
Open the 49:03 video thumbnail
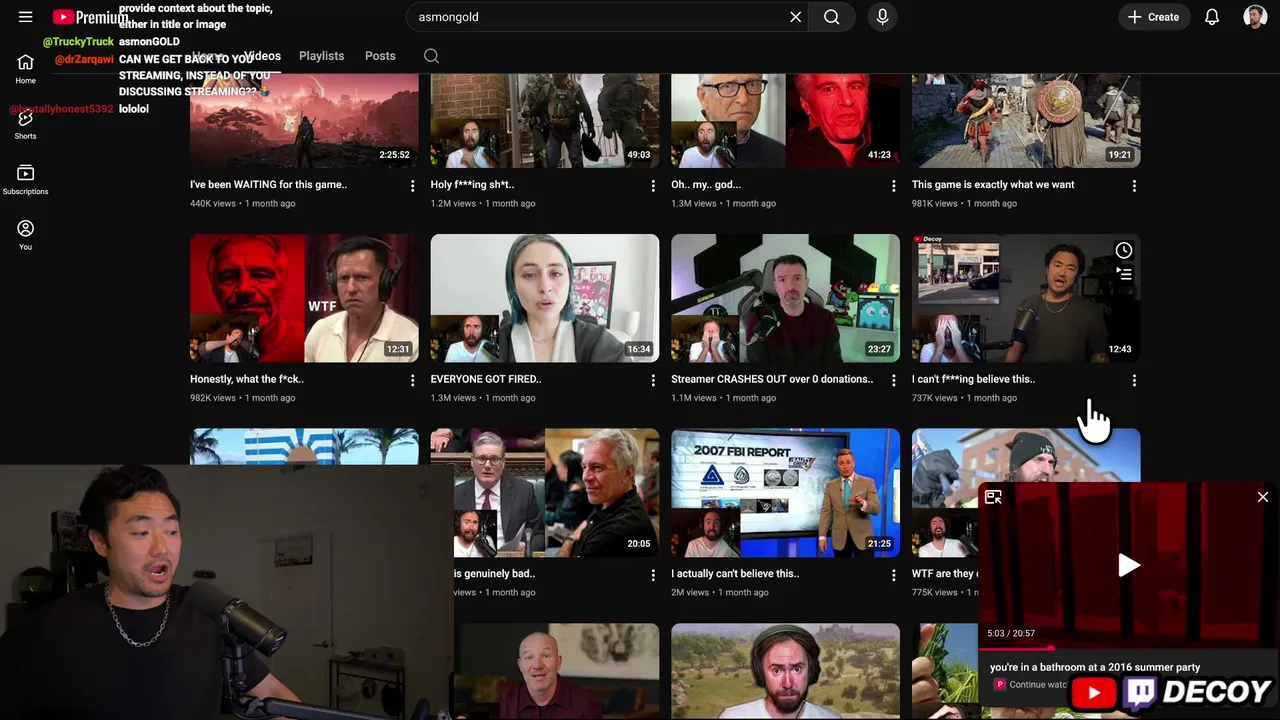coord(545,120)
